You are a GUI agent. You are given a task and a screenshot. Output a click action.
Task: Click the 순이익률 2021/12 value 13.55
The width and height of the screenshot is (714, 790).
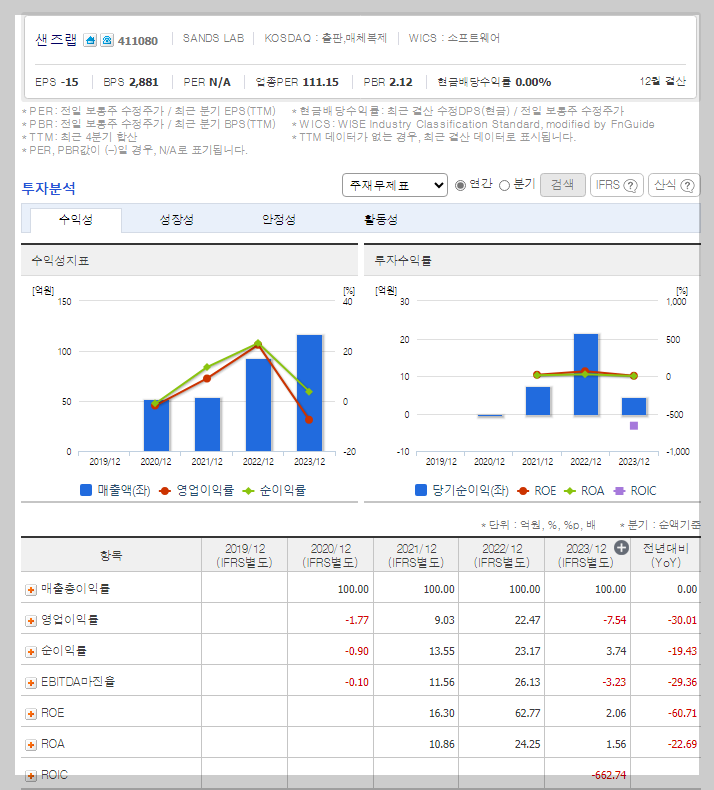pos(441,651)
